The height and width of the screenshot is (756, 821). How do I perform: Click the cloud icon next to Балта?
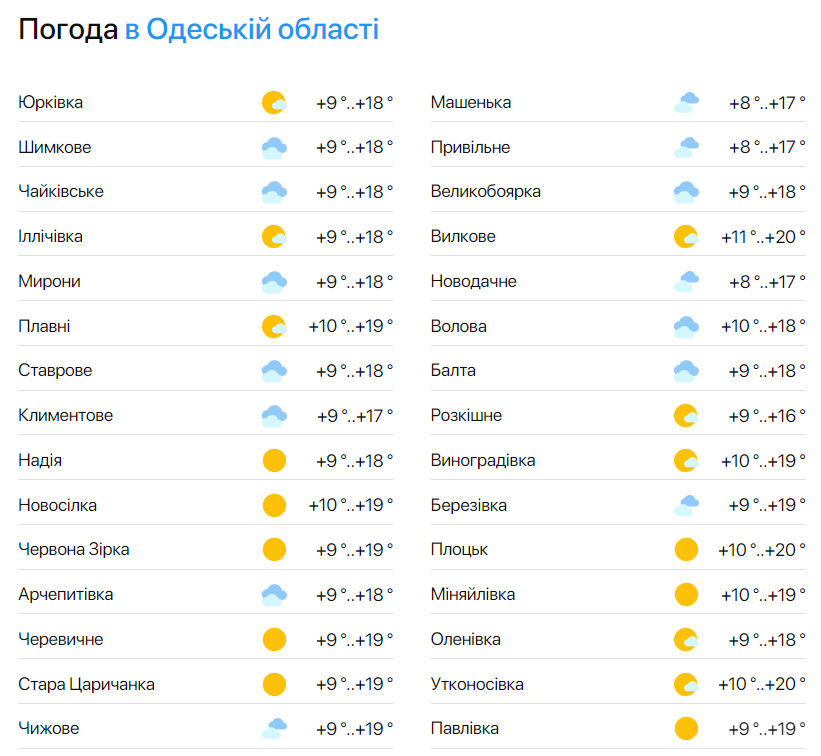coord(686,370)
